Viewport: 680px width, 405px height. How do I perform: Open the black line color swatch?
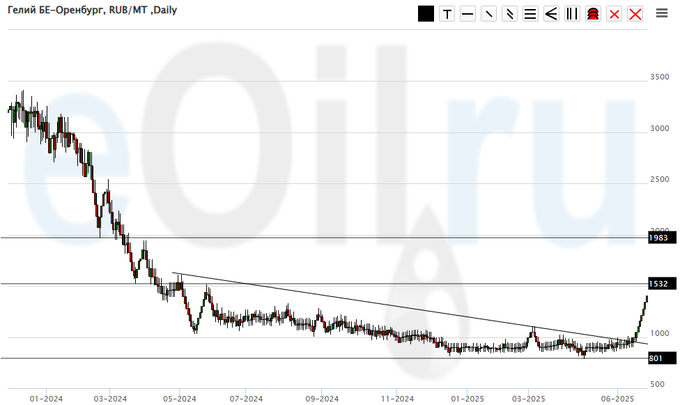pos(426,14)
